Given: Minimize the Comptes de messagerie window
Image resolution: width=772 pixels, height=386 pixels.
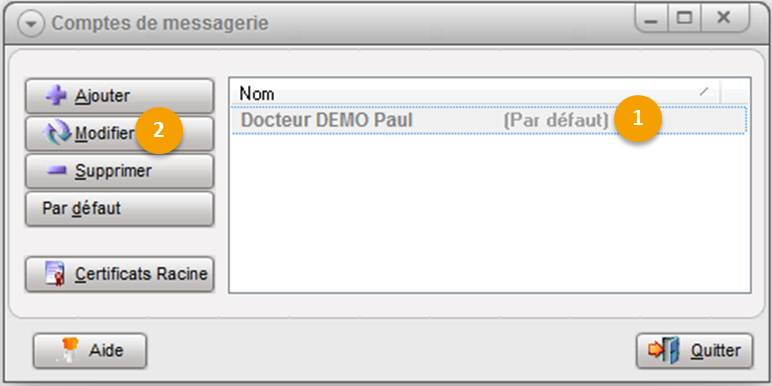Looking at the screenshot, I should [651, 19].
